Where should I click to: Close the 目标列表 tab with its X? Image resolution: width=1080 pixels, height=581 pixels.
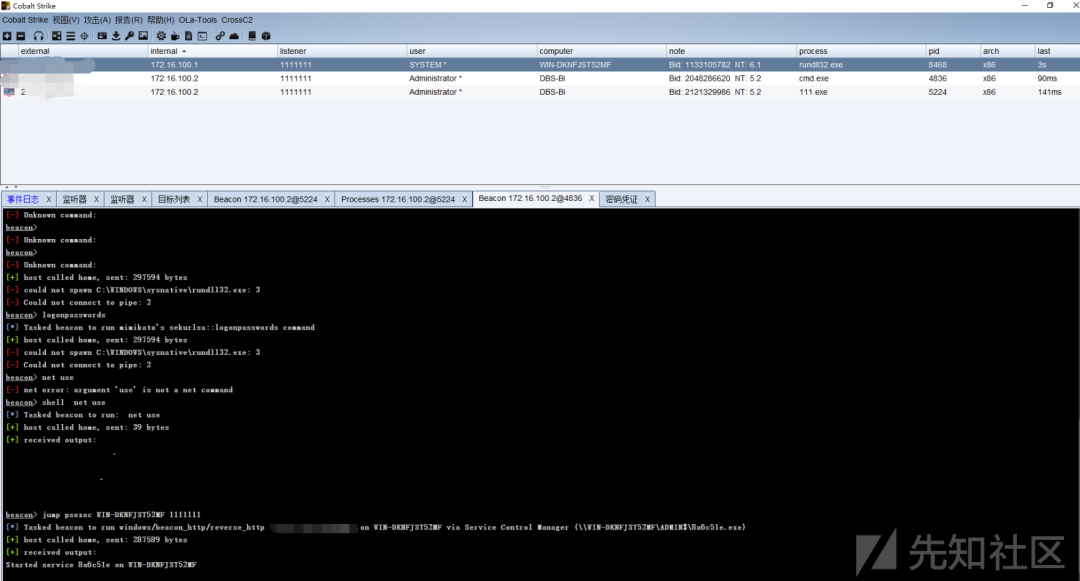[x=200, y=199]
